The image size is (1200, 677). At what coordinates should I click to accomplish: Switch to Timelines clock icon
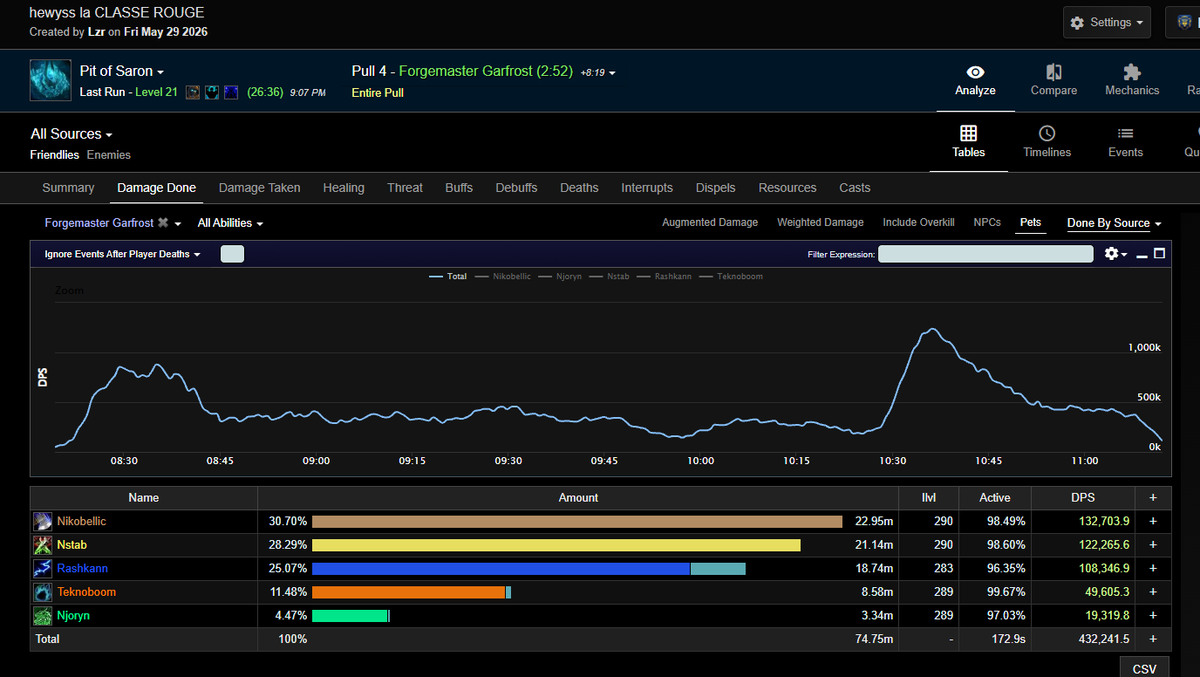[1047, 133]
